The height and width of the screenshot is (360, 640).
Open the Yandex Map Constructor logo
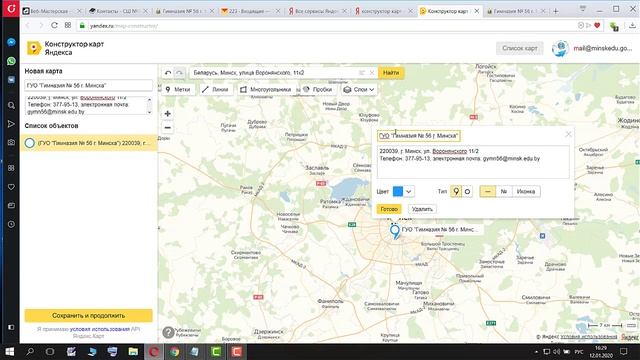34,48
